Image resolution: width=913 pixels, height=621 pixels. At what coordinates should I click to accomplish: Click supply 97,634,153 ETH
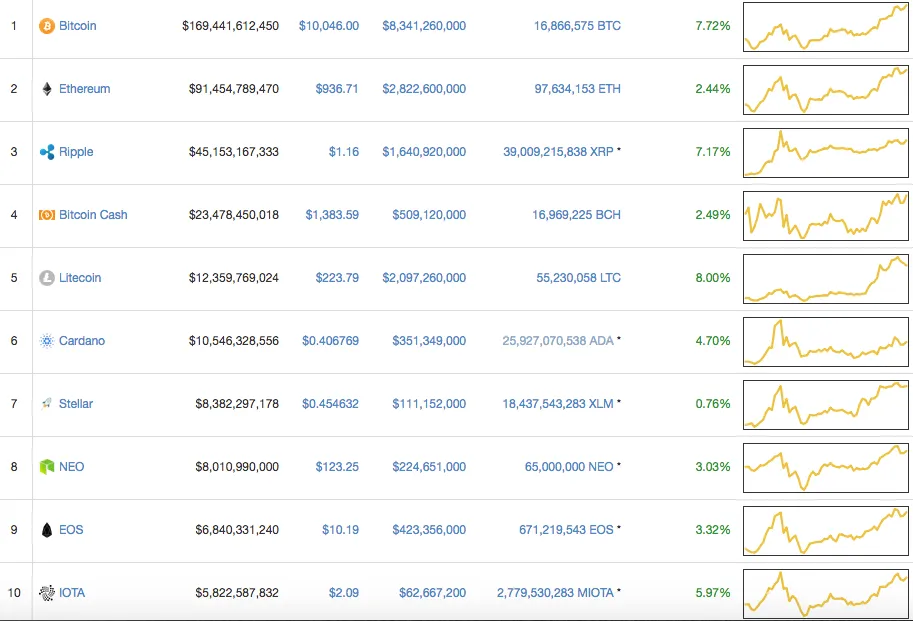578,88
